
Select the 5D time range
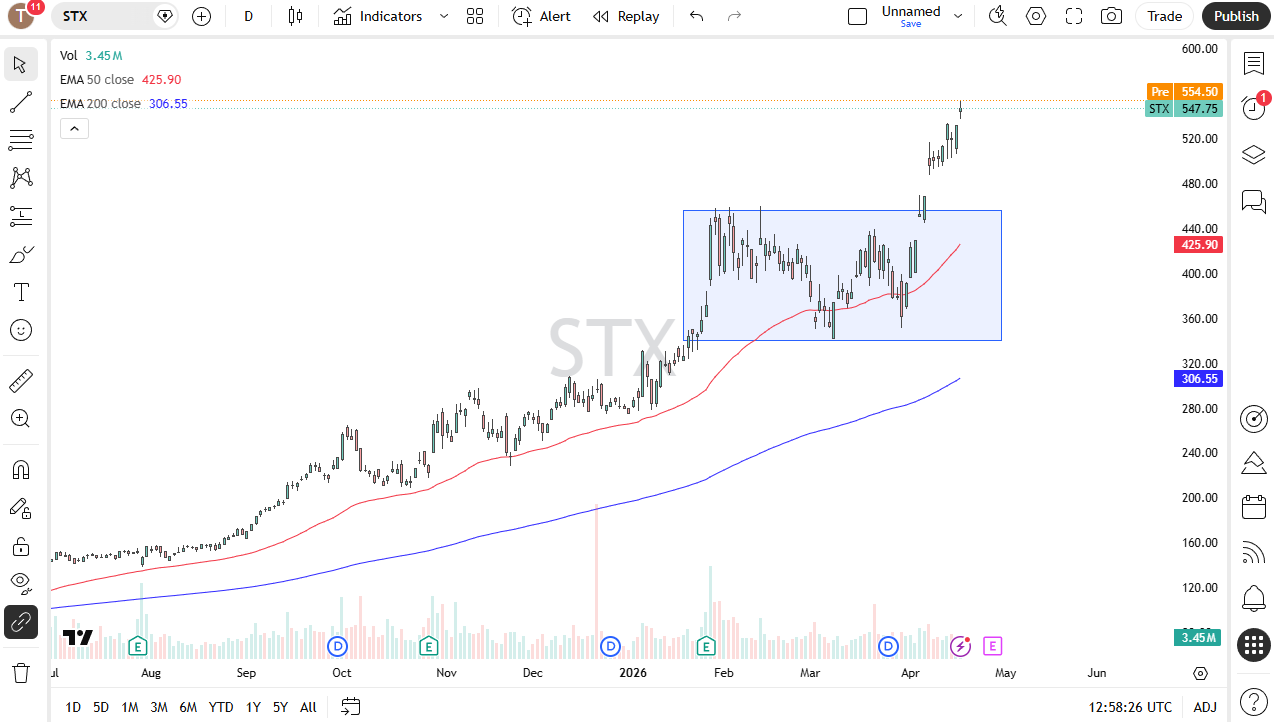tap(101, 707)
